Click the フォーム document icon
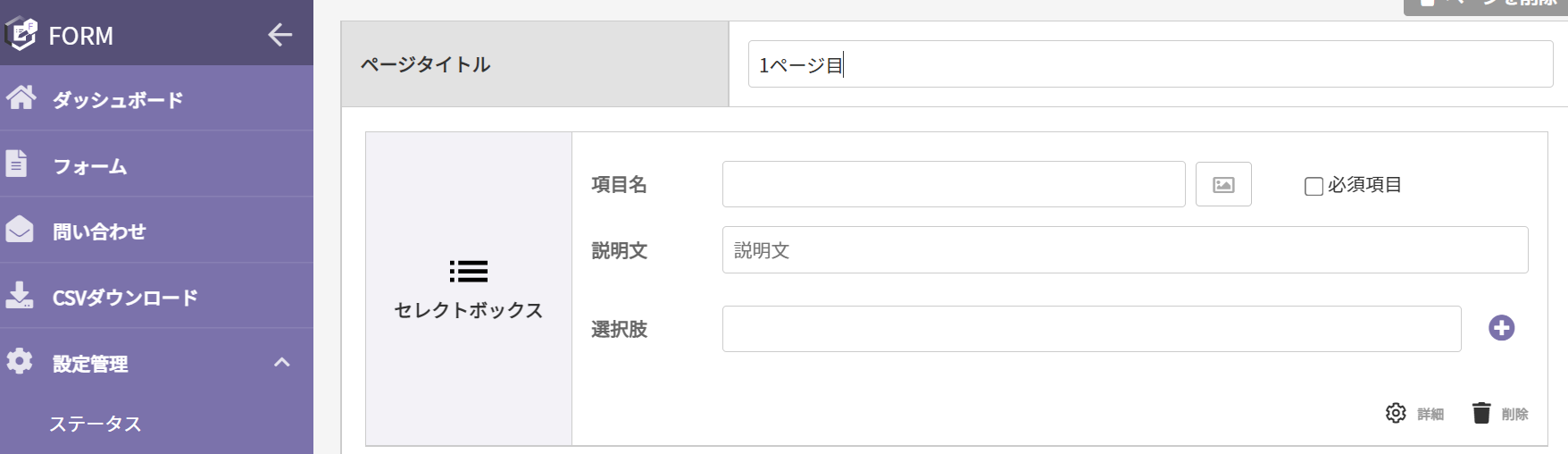Viewport: 1568px width, 454px height. point(16,164)
